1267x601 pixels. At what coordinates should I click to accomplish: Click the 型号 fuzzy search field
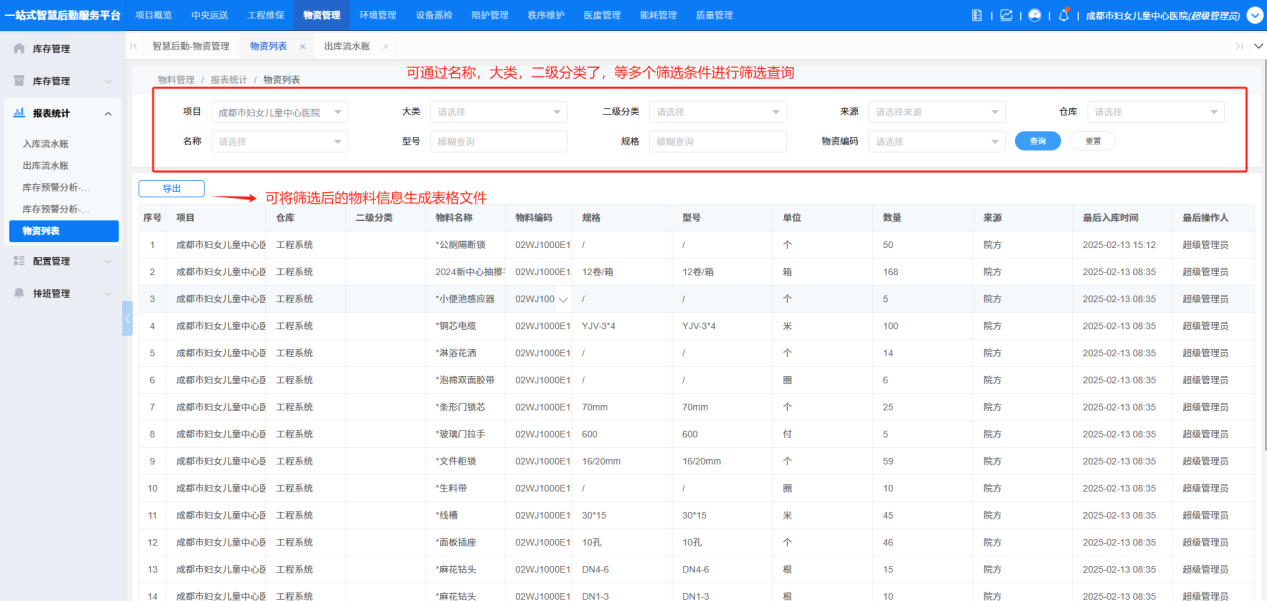point(498,142)
